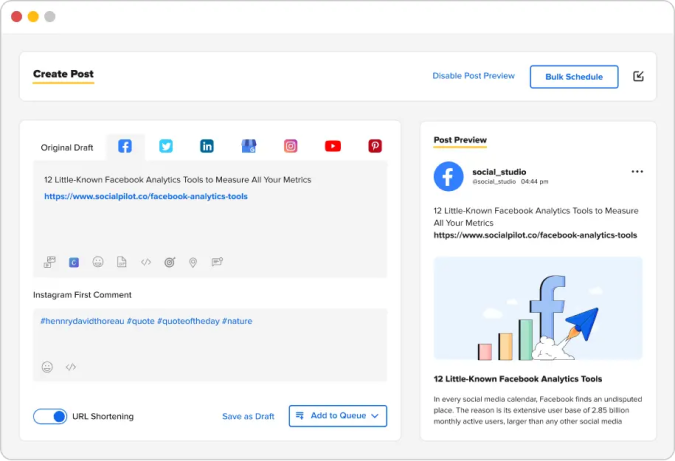Open emoji picker in first comment box

pos(47,367)
